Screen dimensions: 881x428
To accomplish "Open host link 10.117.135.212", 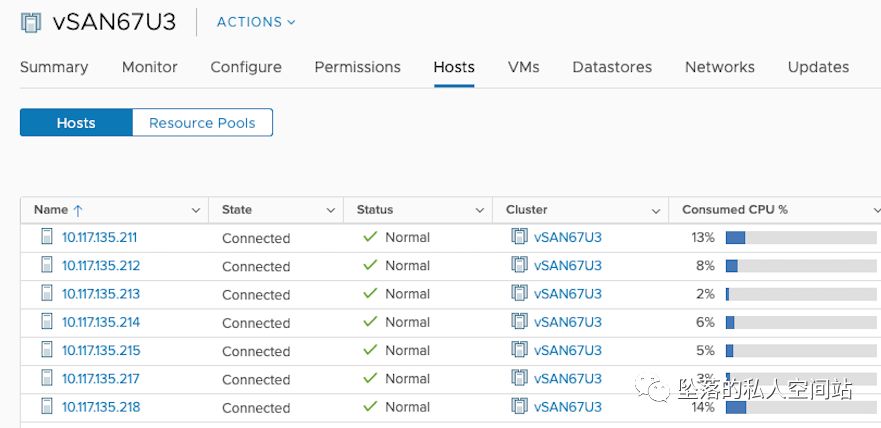I will pyautogui.click(x=100, y=266).
